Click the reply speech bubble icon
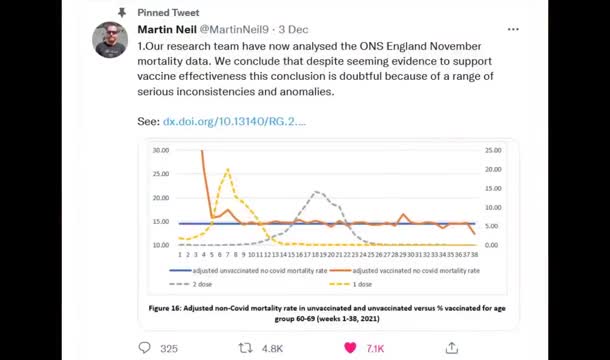This screenshot has width=610, height=360. pos(144,348)
